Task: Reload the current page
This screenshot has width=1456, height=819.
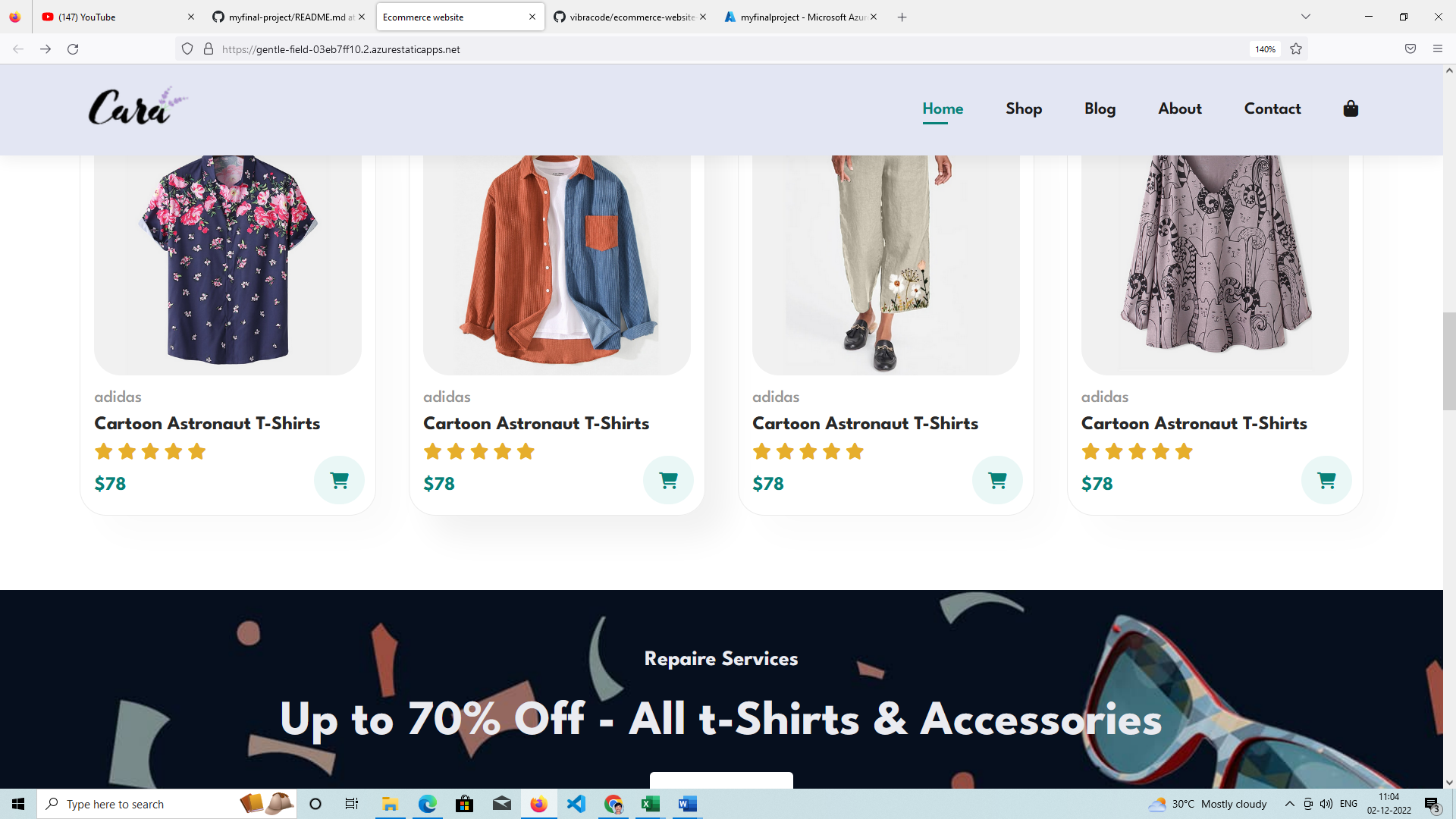Action: [73, 49]
